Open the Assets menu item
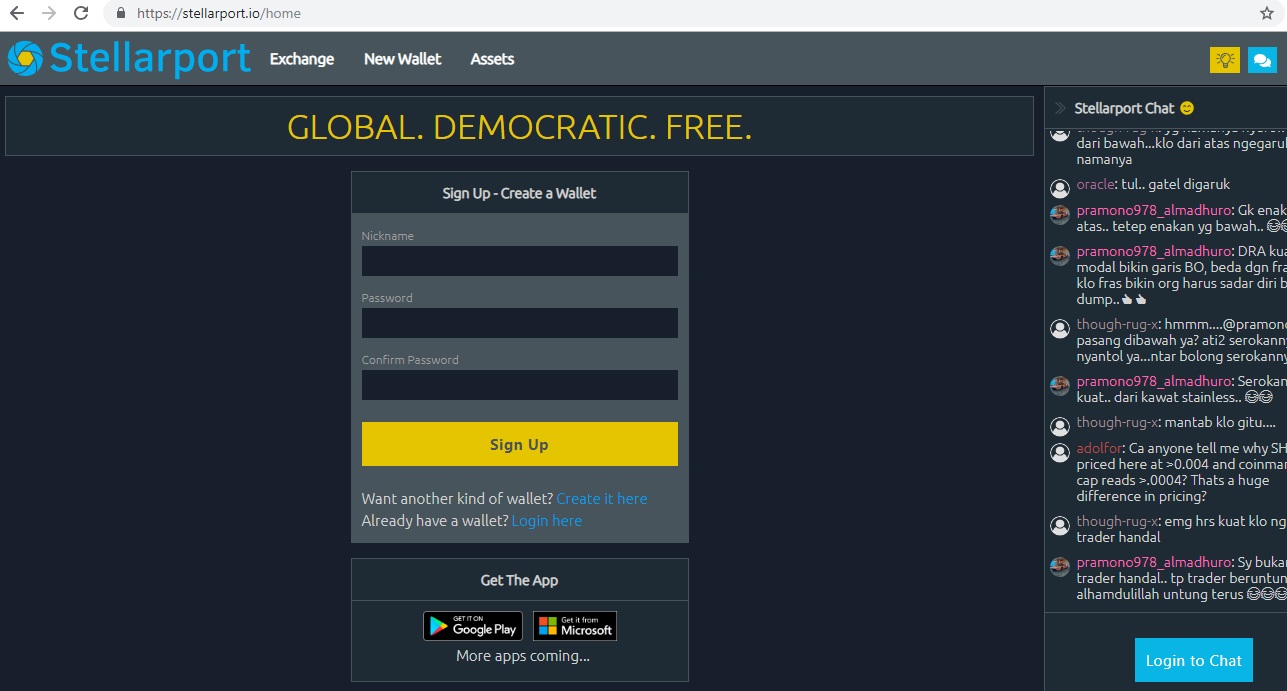Image resolution: width=1287 pixels, height=691 pixels. (492, 59)
